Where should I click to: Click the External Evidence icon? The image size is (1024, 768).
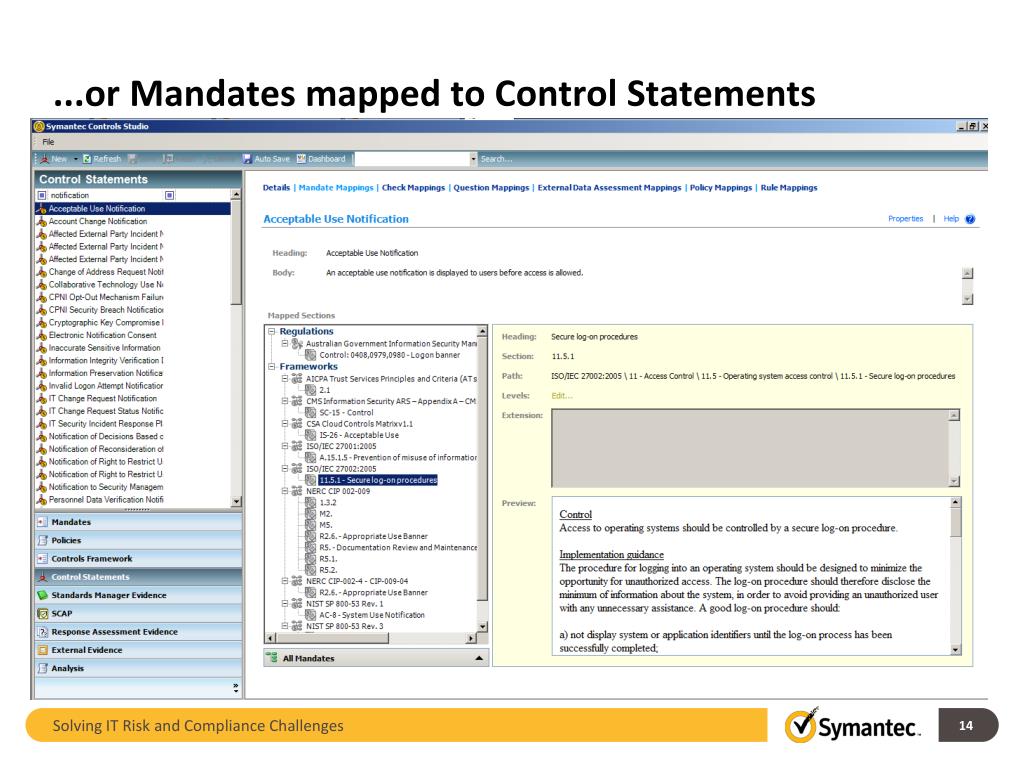[43, 650]
